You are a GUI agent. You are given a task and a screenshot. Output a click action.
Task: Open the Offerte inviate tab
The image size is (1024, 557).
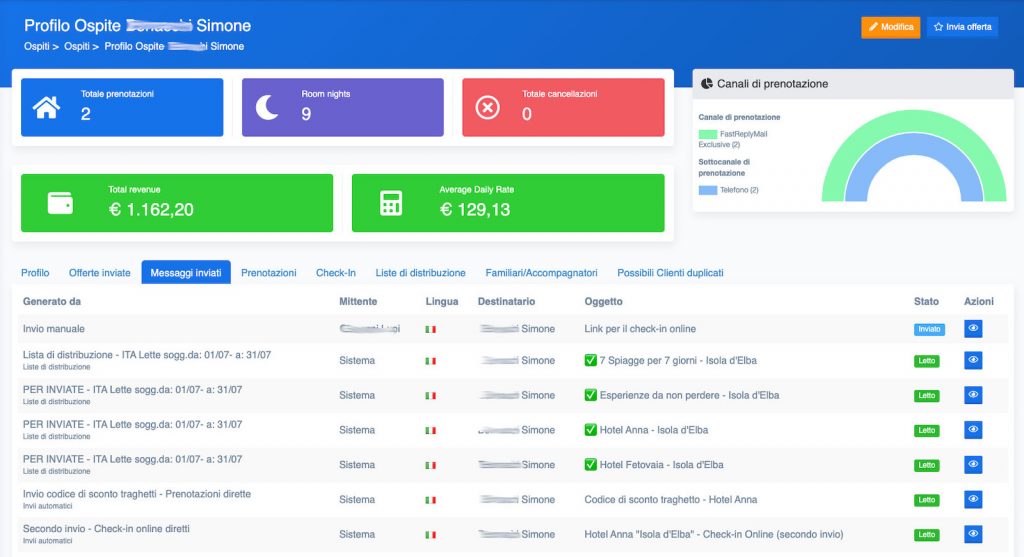coord(99,273)
